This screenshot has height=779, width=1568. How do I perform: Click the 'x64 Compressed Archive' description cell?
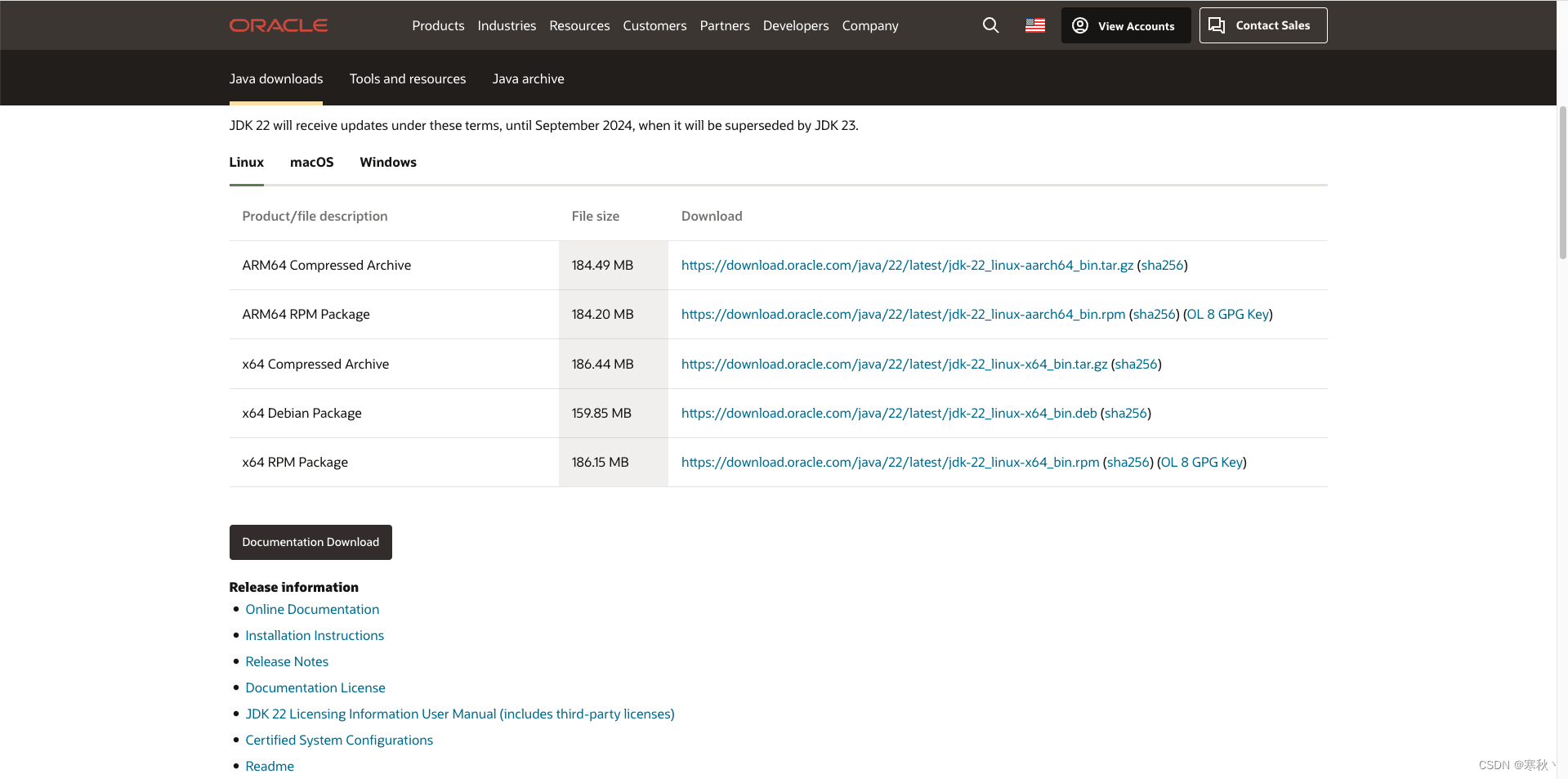[394, 364]
